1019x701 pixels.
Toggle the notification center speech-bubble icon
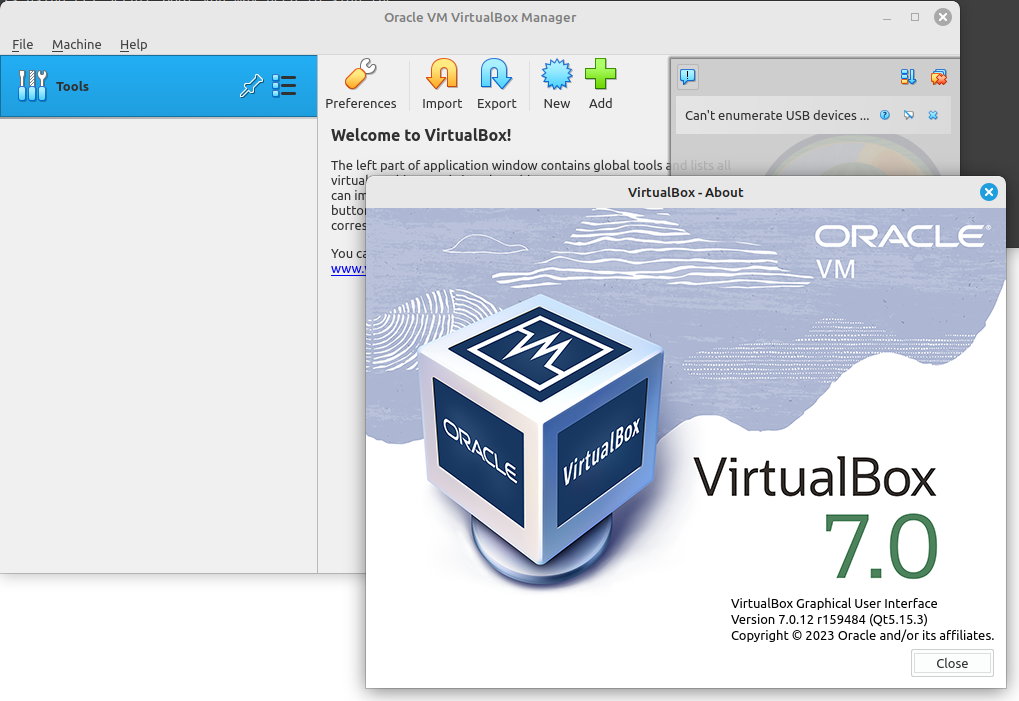coord(688,77)
